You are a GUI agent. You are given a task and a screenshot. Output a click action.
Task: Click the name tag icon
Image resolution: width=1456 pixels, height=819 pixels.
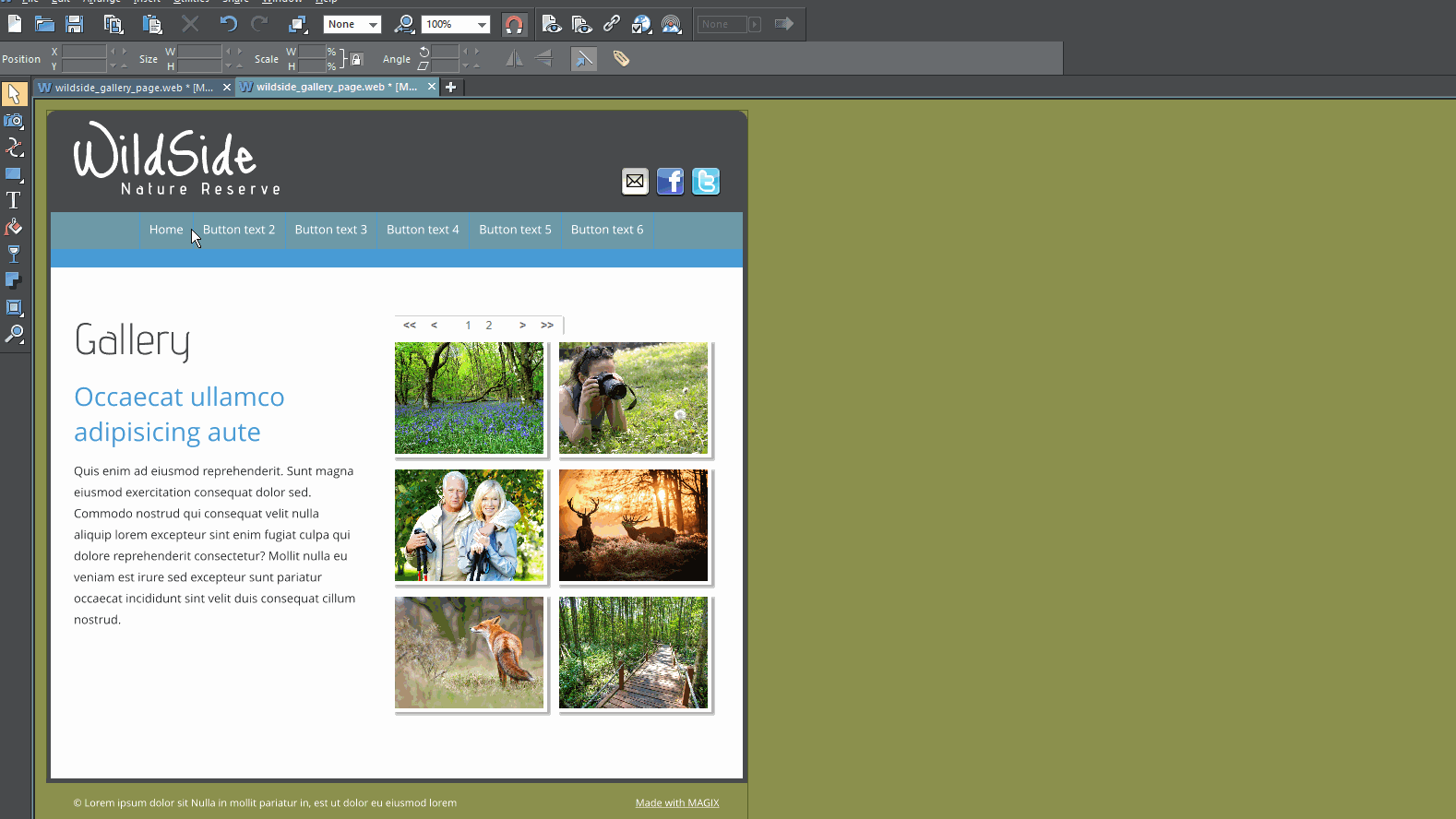(622, 59)
